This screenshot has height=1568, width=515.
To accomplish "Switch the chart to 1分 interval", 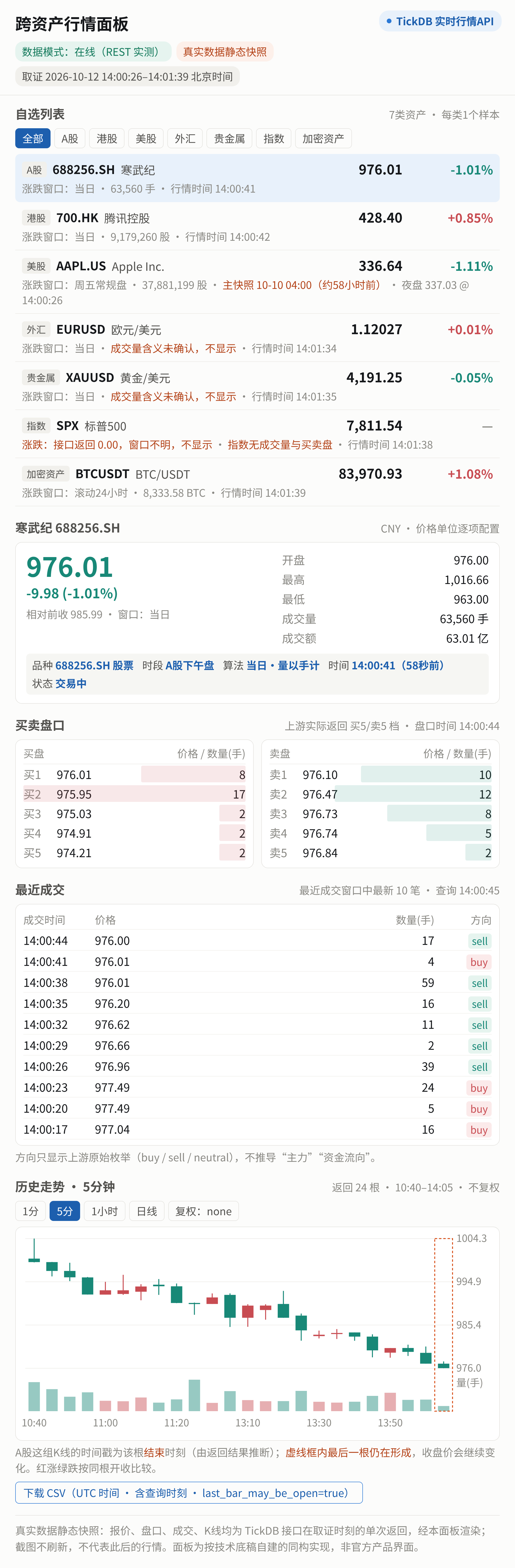I will point(31,1211).
